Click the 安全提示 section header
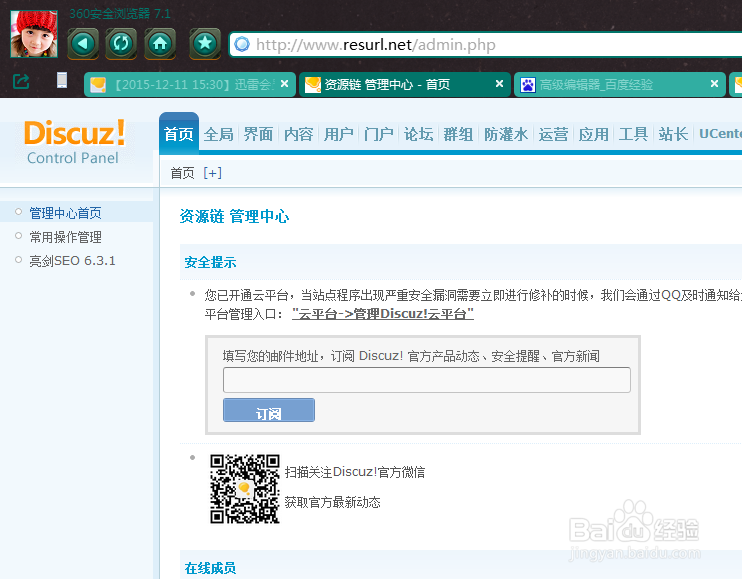742x579 pixels. click(210, 262)
